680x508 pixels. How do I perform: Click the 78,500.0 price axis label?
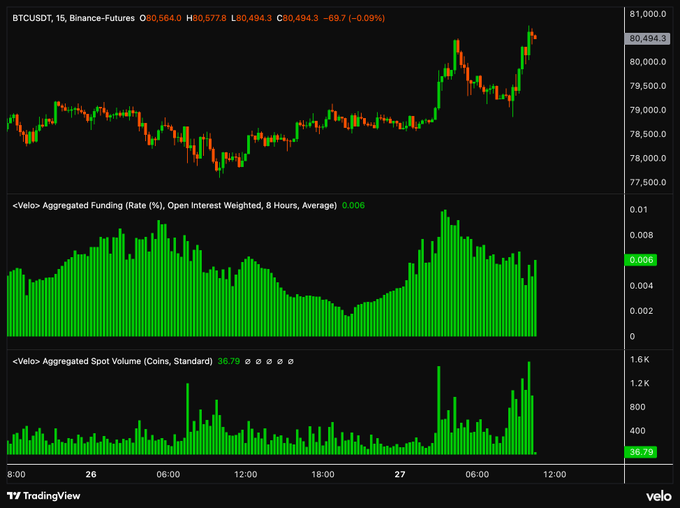pyautogui.click(x=648, y=134)
